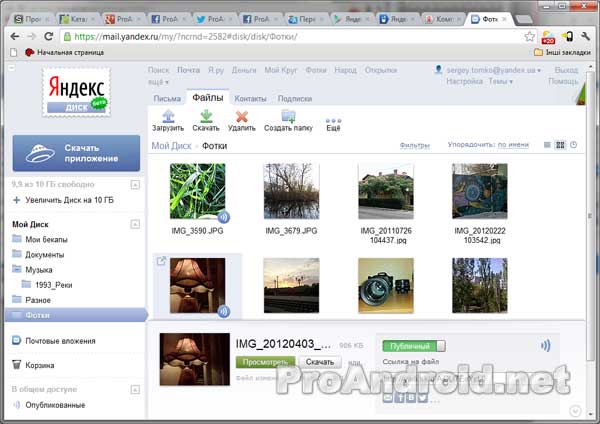The image size is (600, 424).
Task: Switch to the Письма tab
Action: 167,98
